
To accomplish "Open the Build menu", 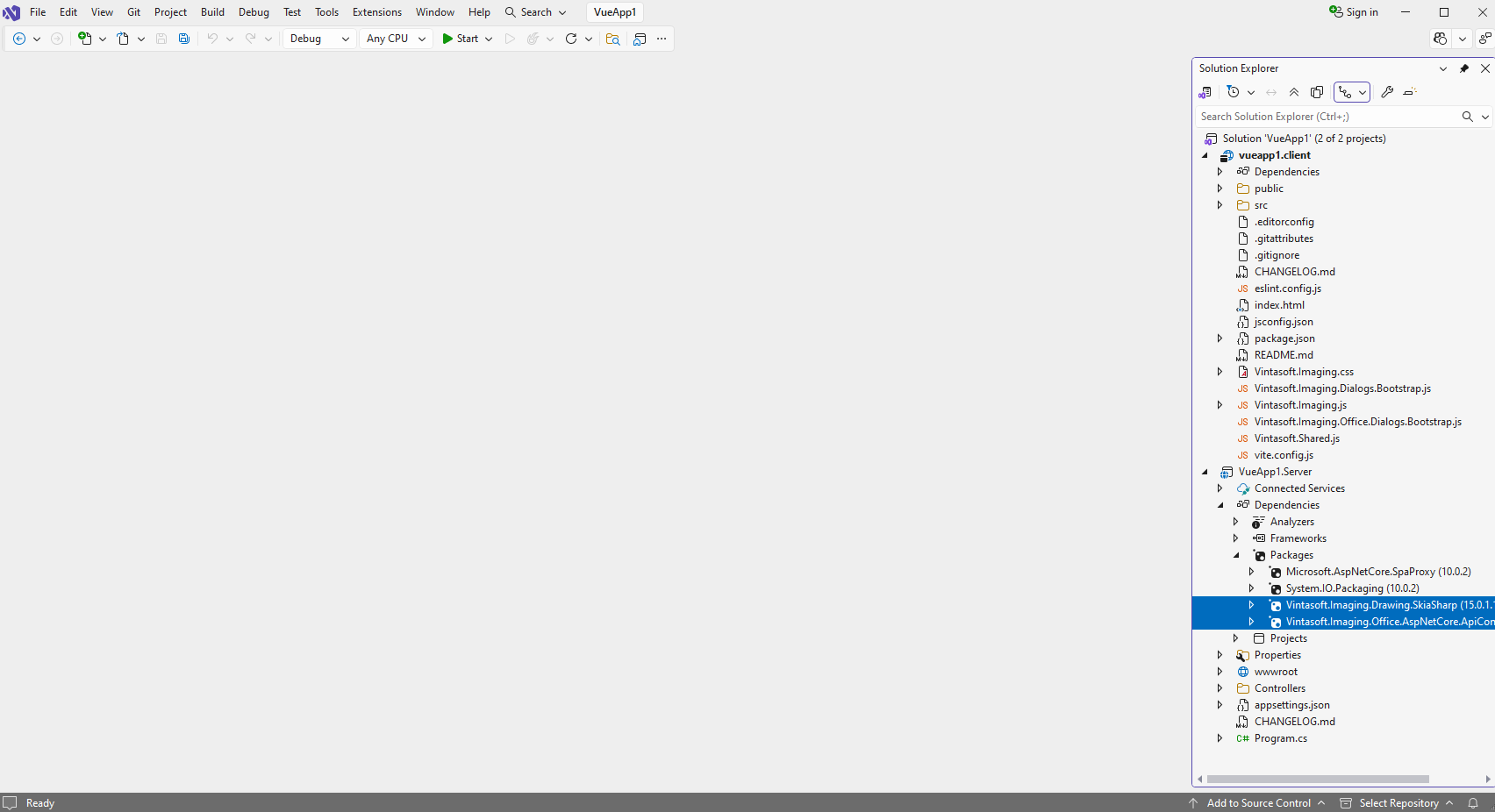I will coord(212,12).
